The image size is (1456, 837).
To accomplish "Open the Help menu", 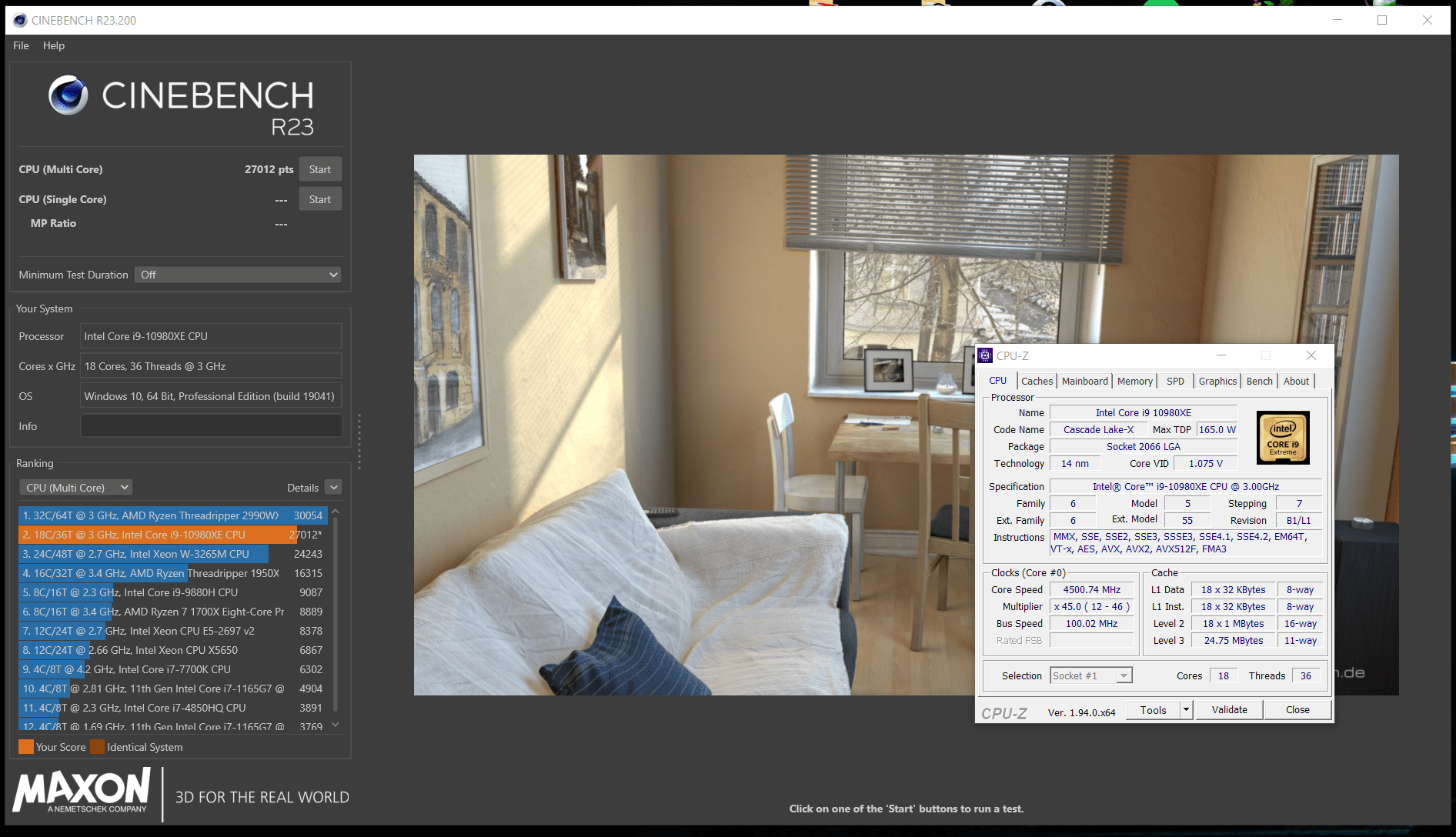I will pyautogui.click(x=54, y=45).
